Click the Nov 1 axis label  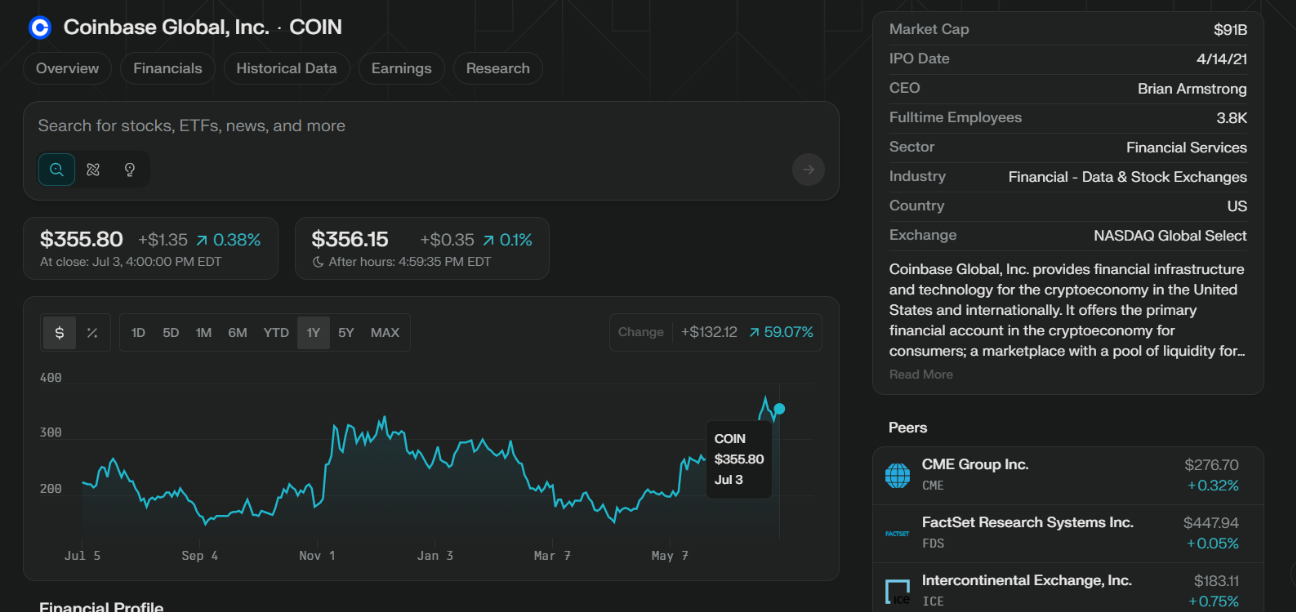tap(317, 555)
